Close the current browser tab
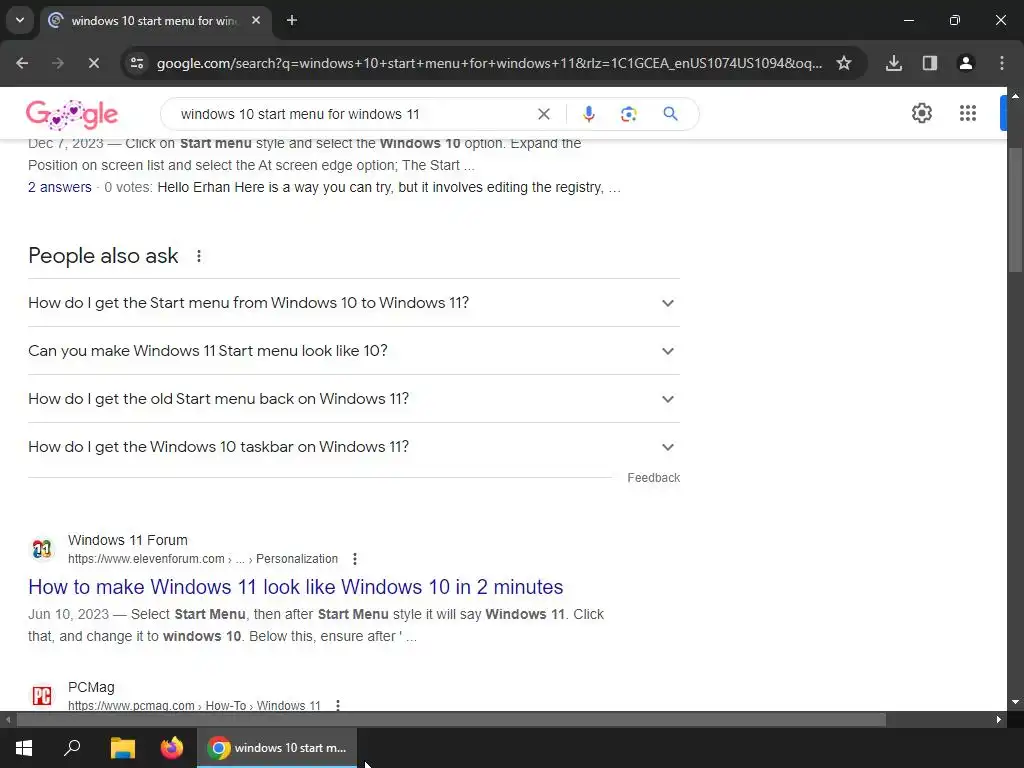The height and width of the screenshot is (768, 1024). 256,20
